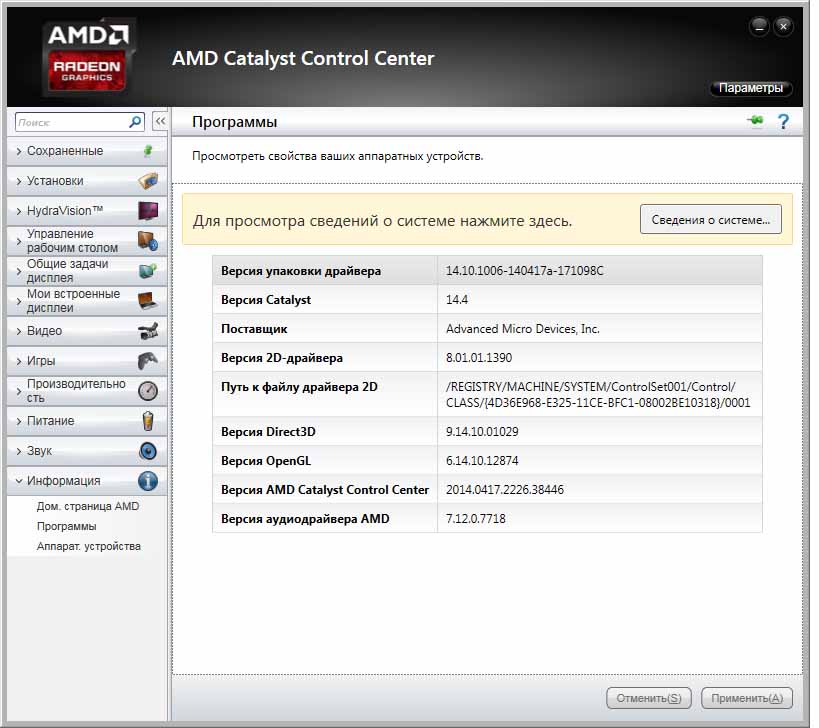Expand Мои встроенные дисплеи section
This screenshot has height=728, width=819.
(x=87, y=301)
